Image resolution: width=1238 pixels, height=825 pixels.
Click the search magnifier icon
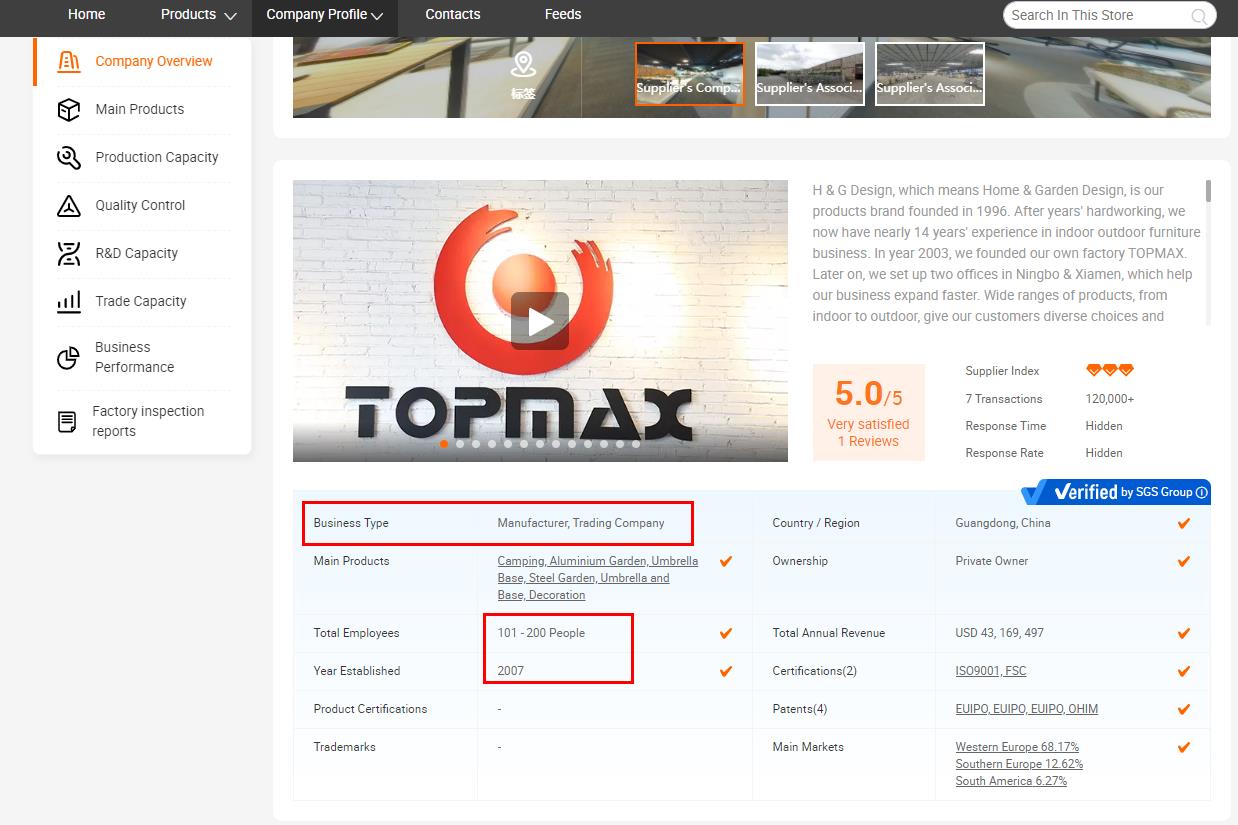(1199, 15)
